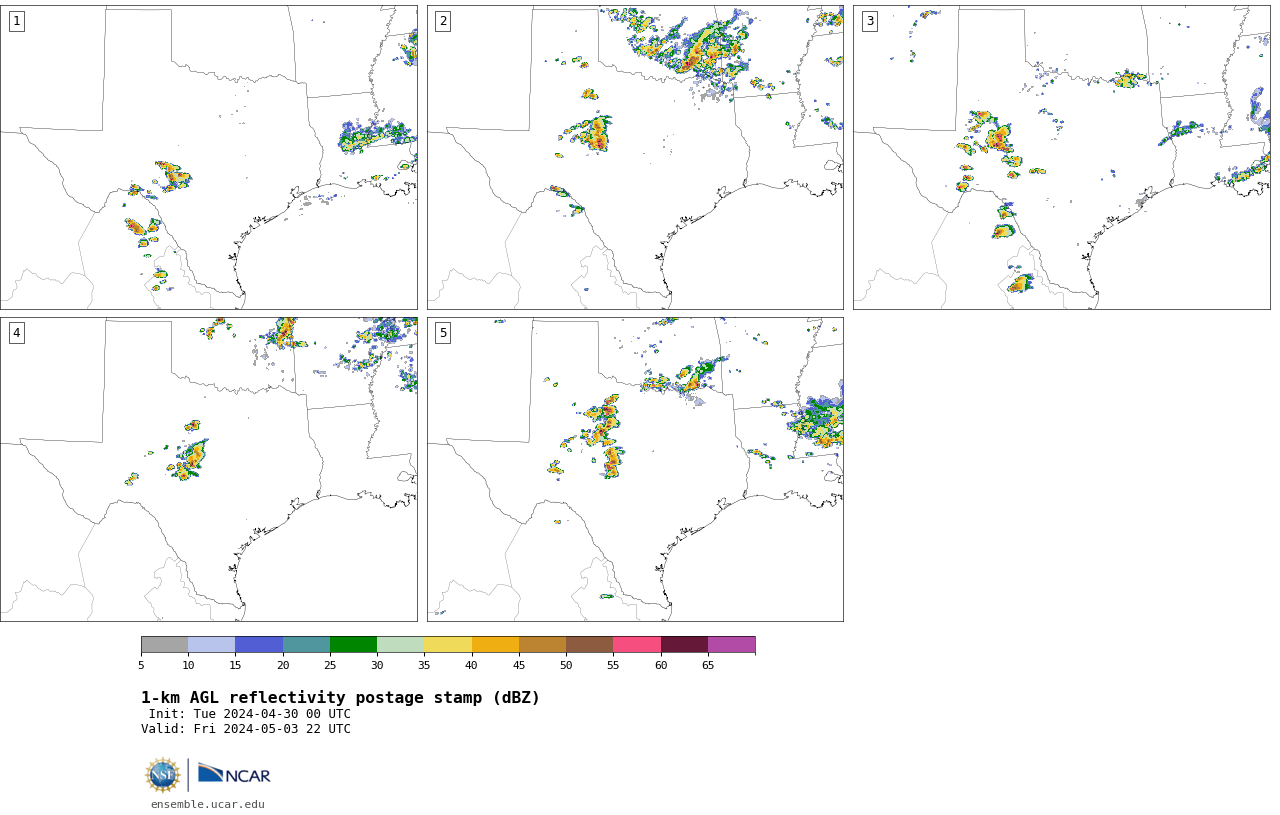
Task: Click the 'Init: Tue 2024-04-30 00 UTC' text
Action: click(x=250, y=714)
